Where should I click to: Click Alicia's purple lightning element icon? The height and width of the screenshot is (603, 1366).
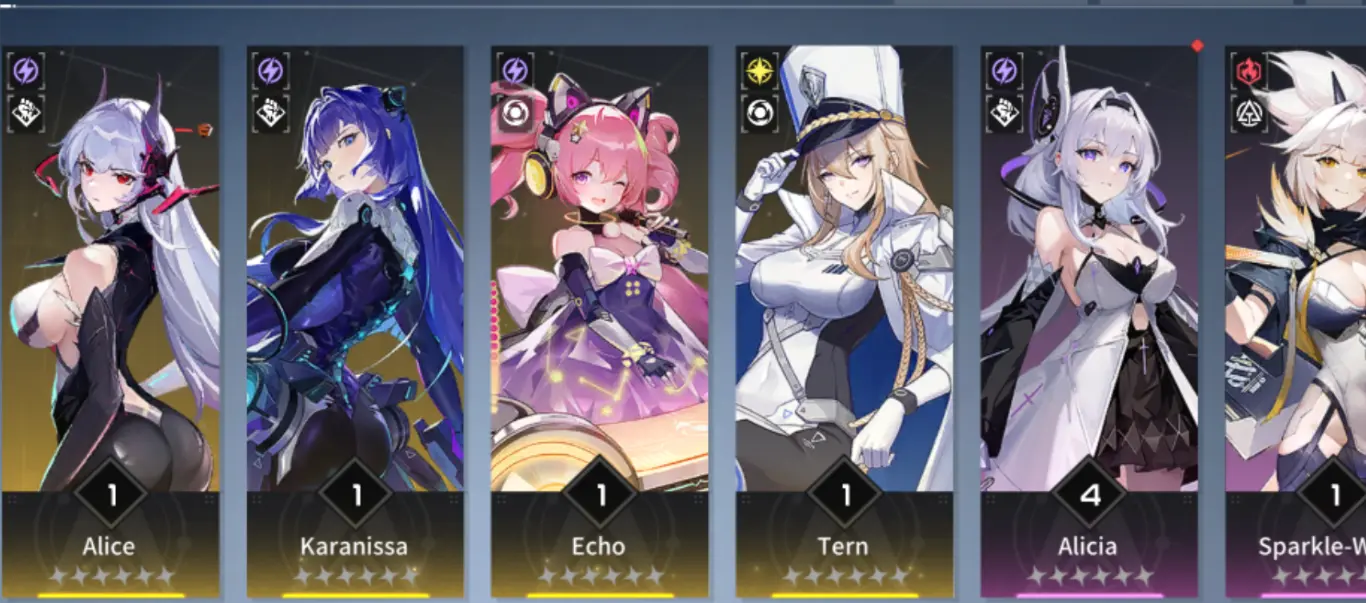pos(1004,71)
